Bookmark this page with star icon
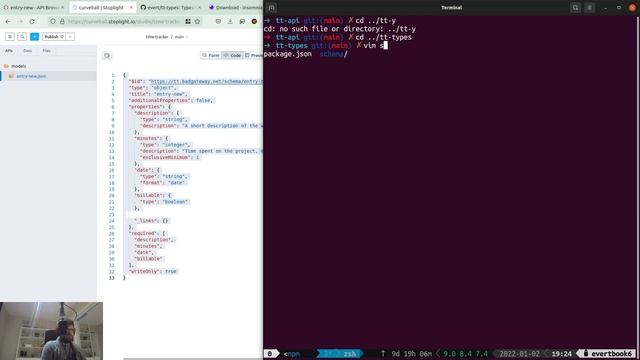The width and height of the screenshot is (640, 360). click(x=197, y=21)
